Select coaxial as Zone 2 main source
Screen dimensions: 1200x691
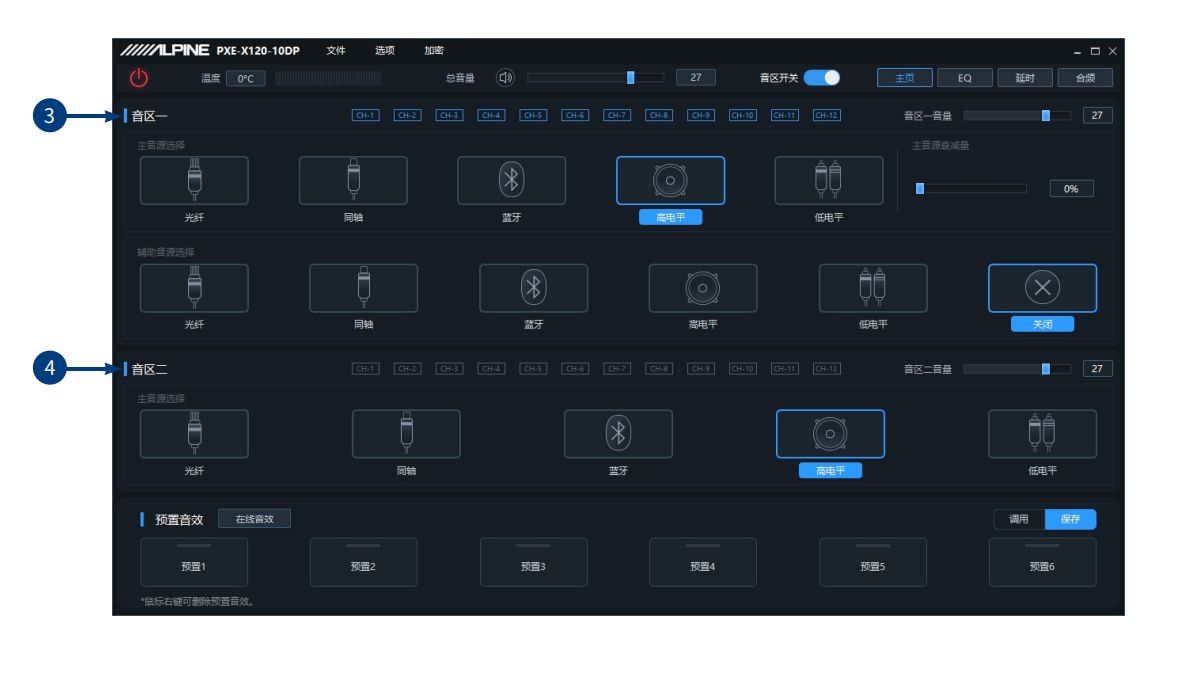[x=406, y=434]
